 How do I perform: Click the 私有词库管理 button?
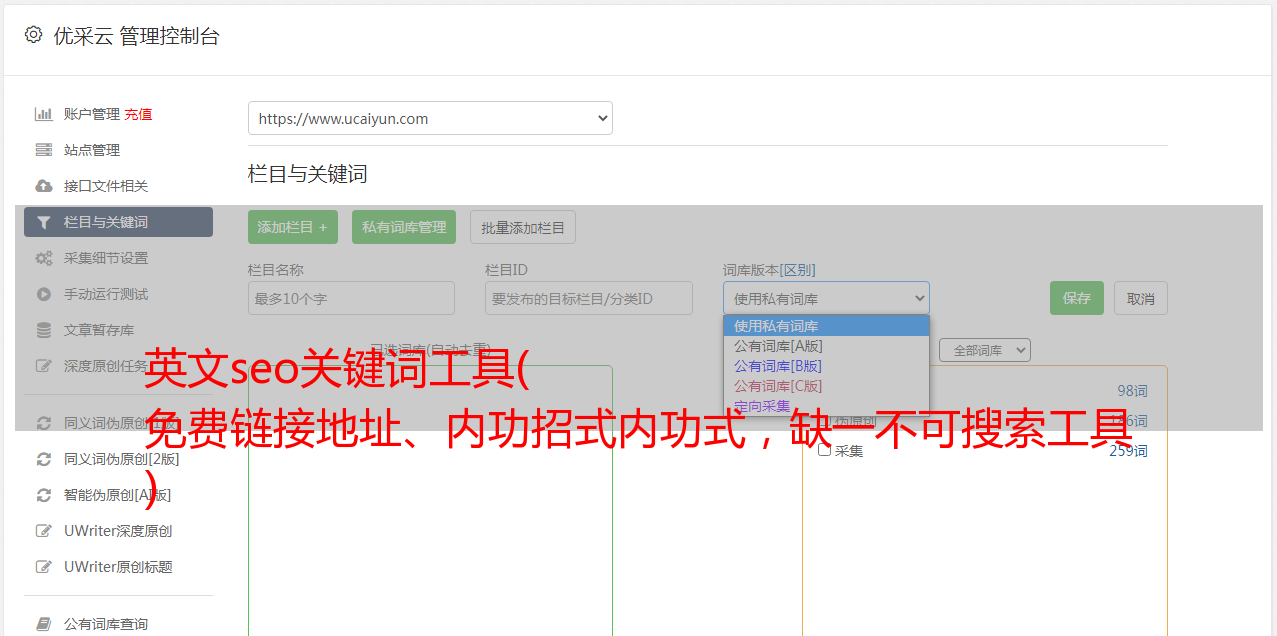click(404, 227)
